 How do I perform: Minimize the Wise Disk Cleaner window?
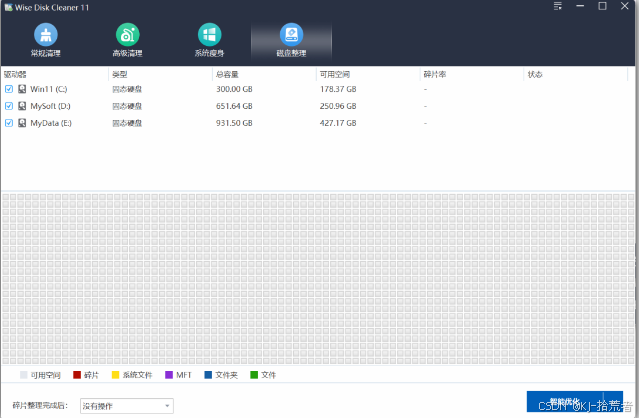pos(580,6)
